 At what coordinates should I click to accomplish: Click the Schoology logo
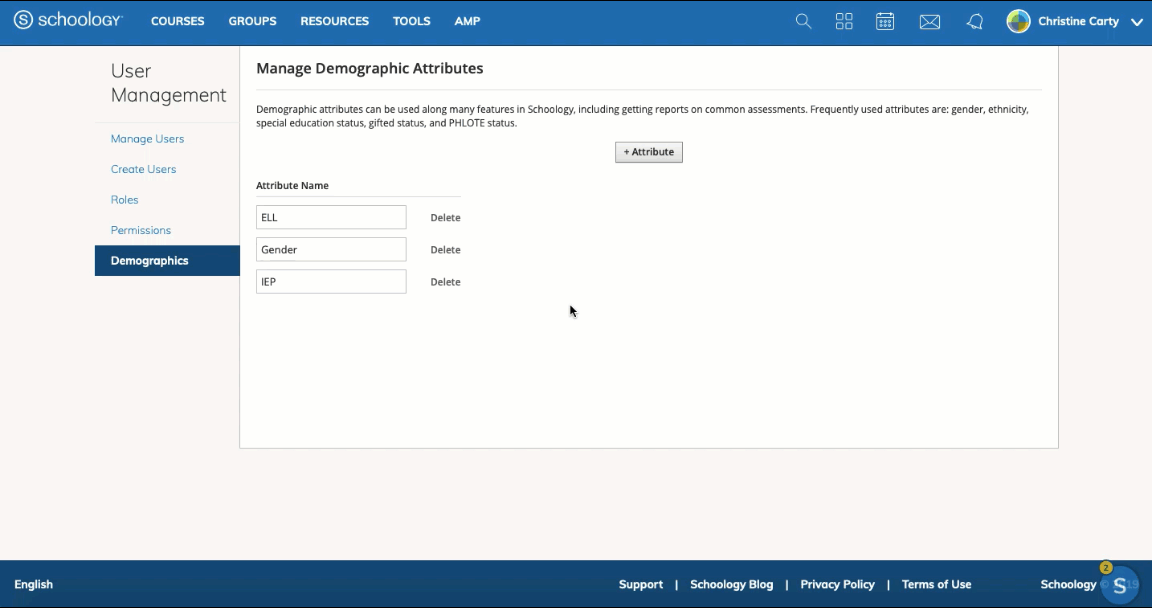pos(68,21)
